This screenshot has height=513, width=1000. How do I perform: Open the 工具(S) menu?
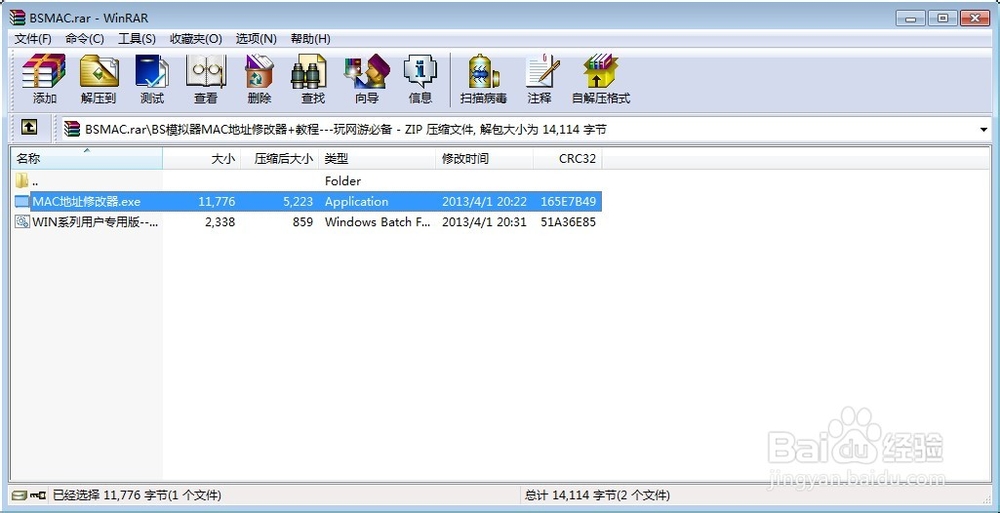pyautogui.click(x=137, y=39)
